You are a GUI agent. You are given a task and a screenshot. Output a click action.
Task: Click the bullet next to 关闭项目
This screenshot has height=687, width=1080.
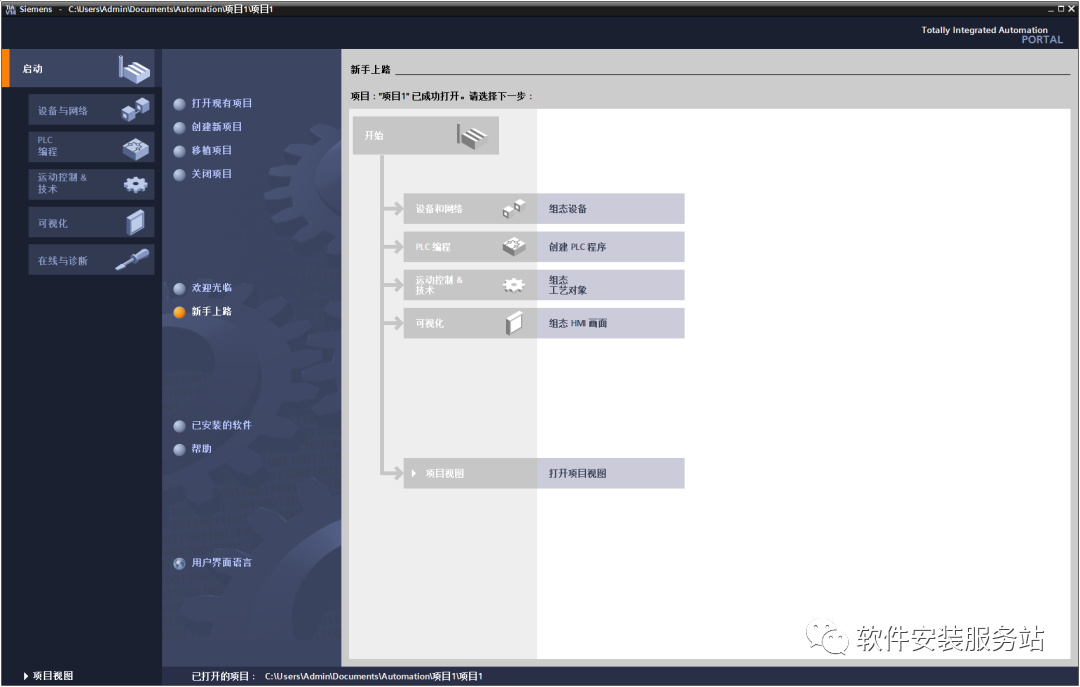click(x=179, y=174)
